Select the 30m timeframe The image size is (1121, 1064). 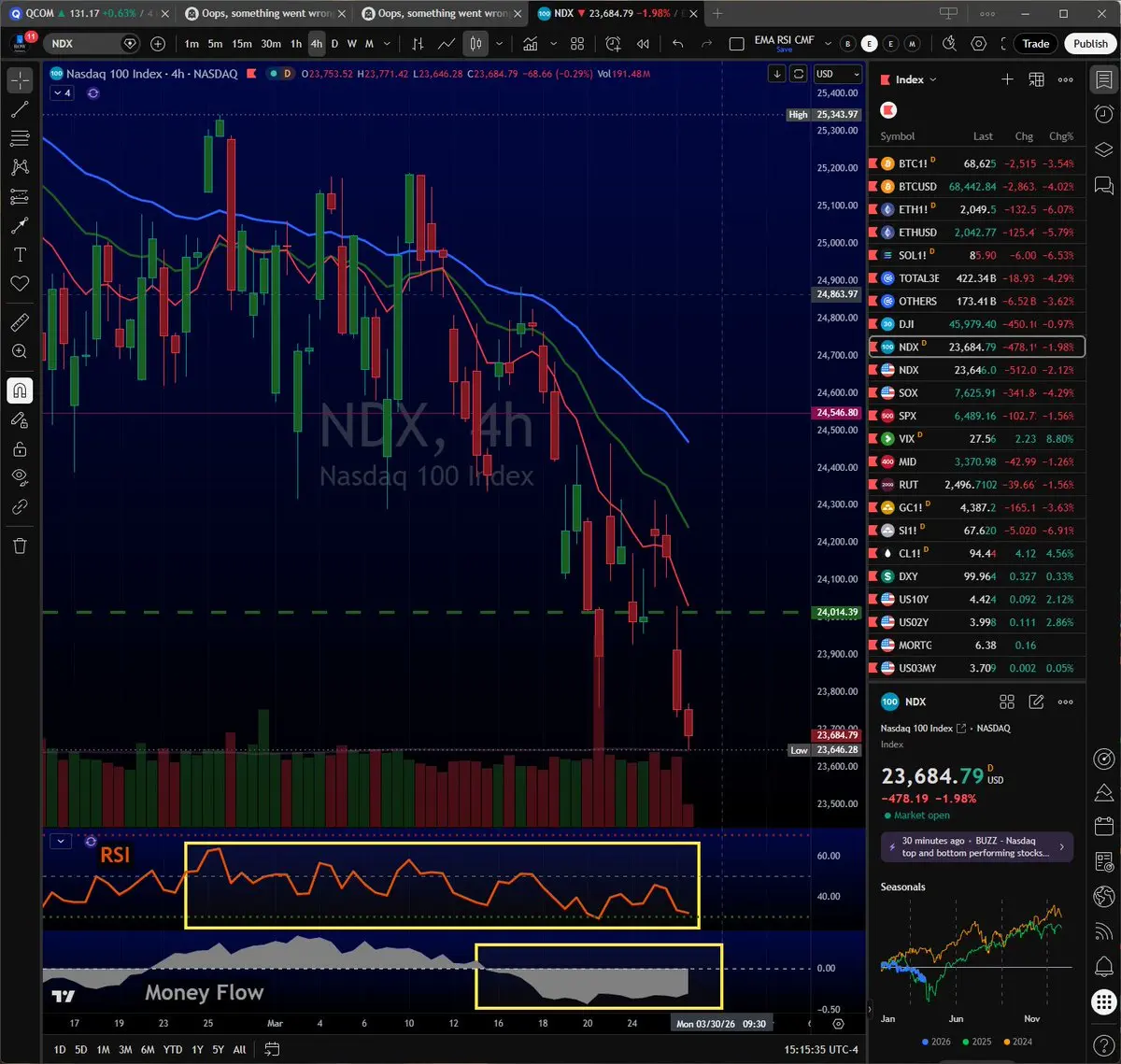(x=271, y=44)
